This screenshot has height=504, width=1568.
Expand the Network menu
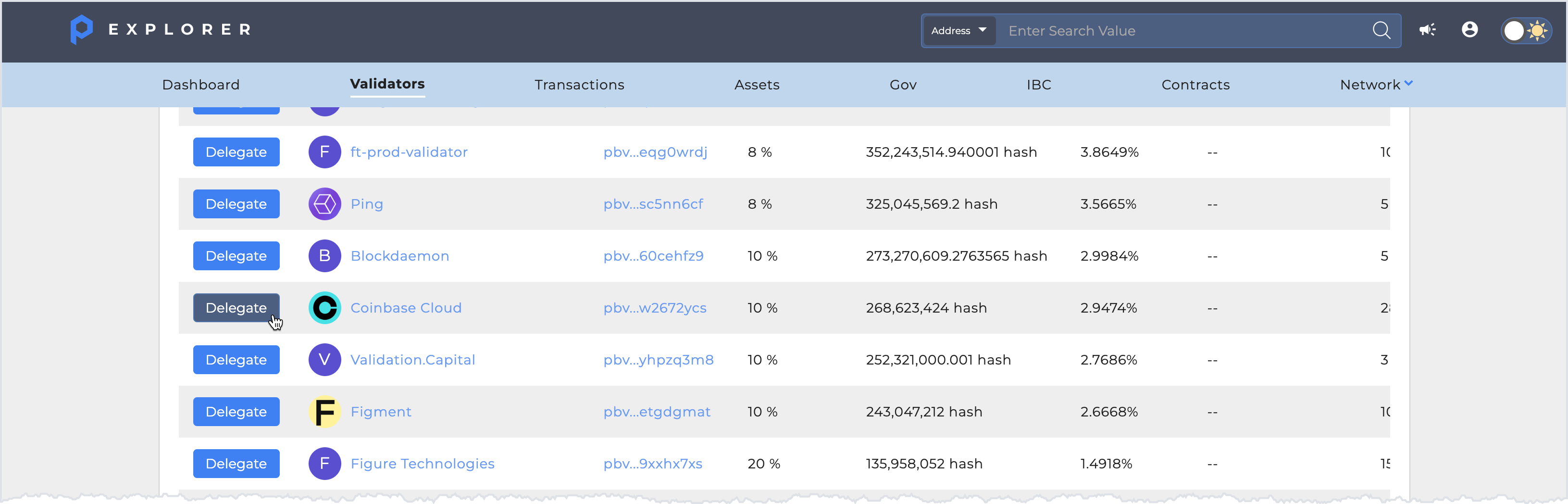(1376, 85)
